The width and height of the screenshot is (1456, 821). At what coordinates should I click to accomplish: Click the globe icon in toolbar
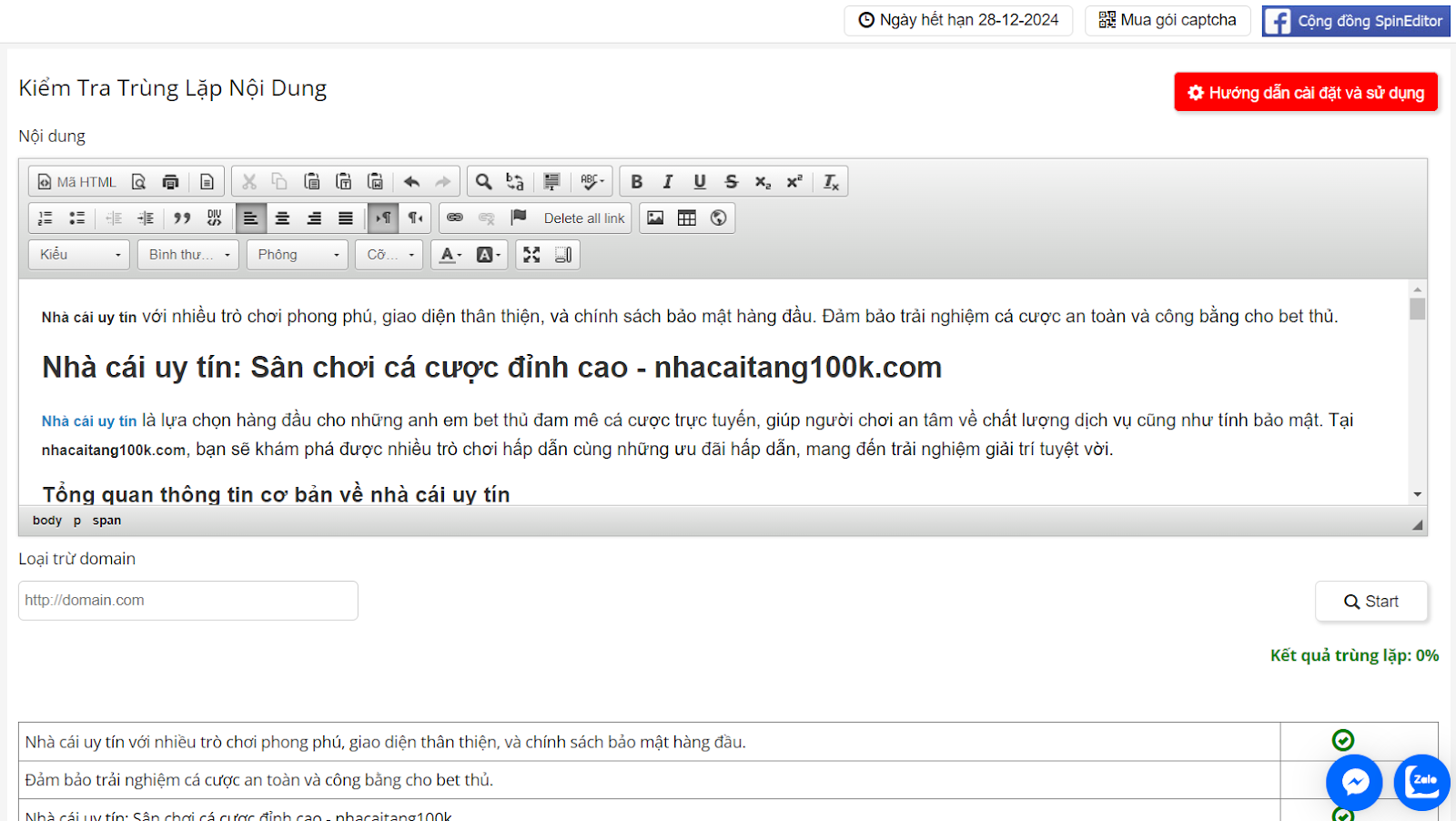coord(719,218)
